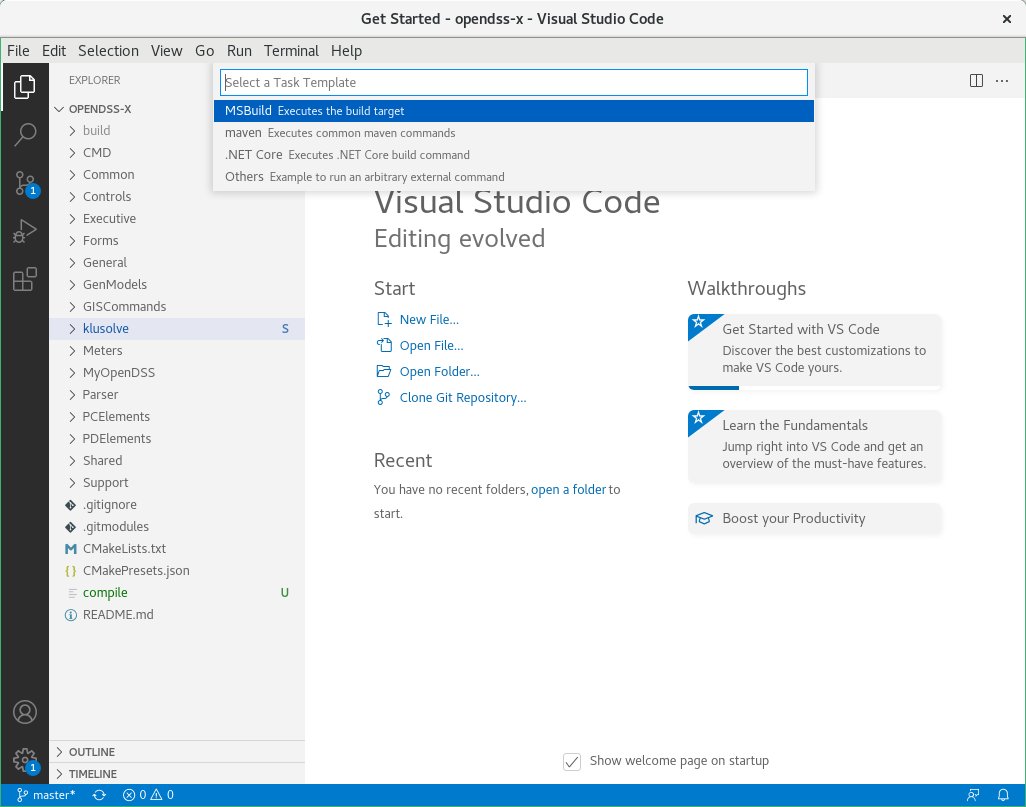The image size is (1026, 807).
Task: Expand the OUTLINE section
Action: tap(95, 751)
